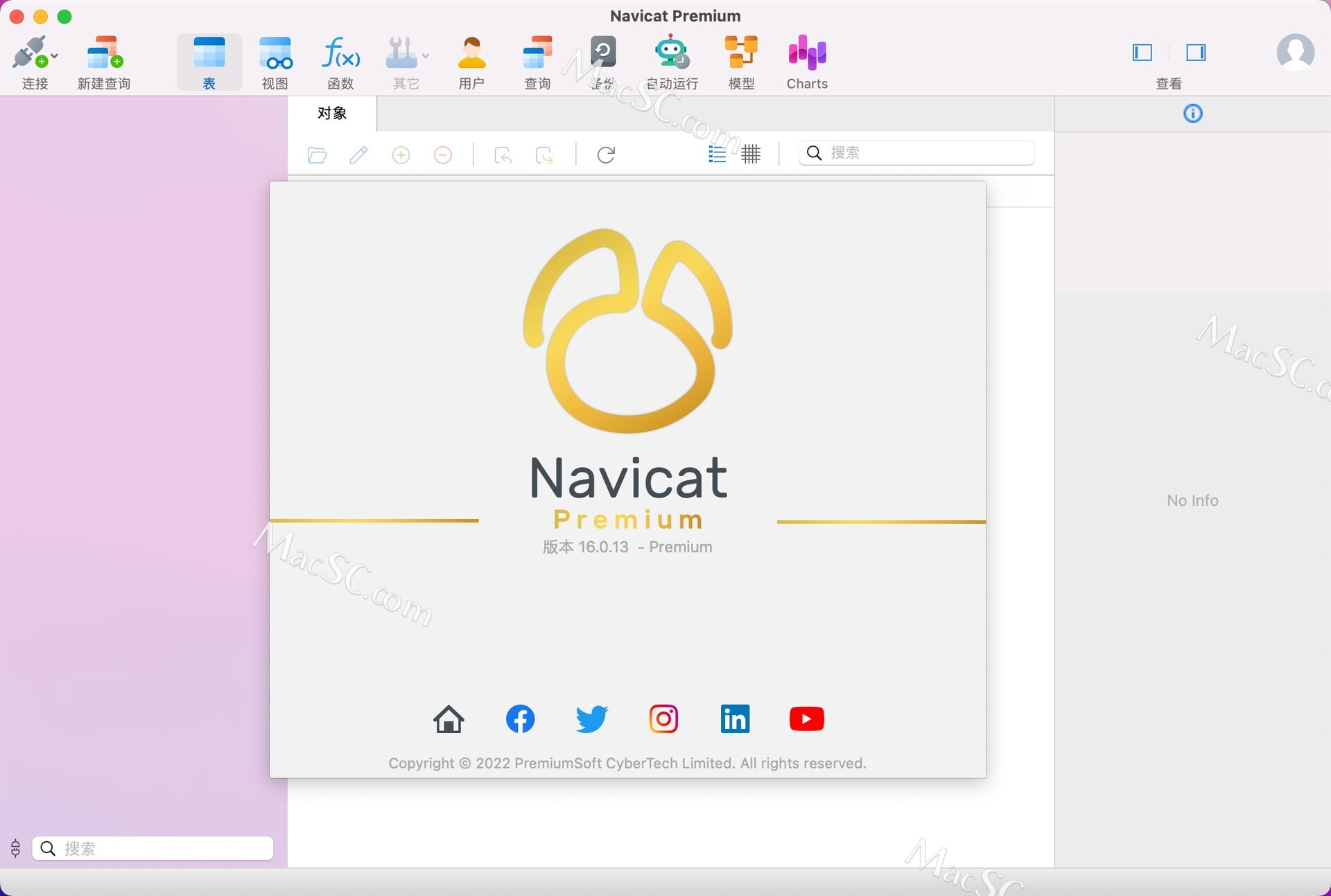Viewport: 1331px width, 896px height.
Task: Select the 表 (Table) tab
Action: pos(210,60)
